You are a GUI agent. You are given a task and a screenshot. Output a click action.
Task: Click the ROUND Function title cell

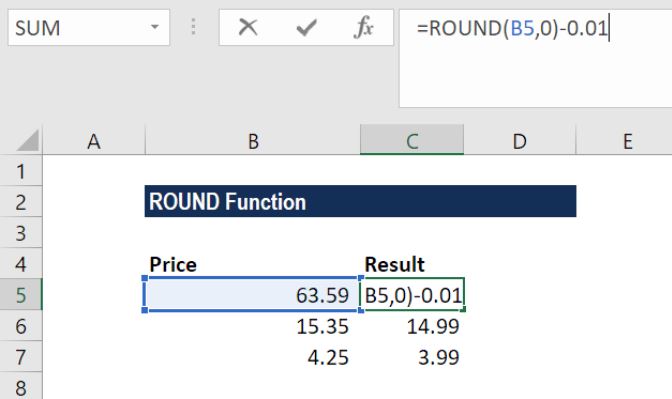coord(360,201)
